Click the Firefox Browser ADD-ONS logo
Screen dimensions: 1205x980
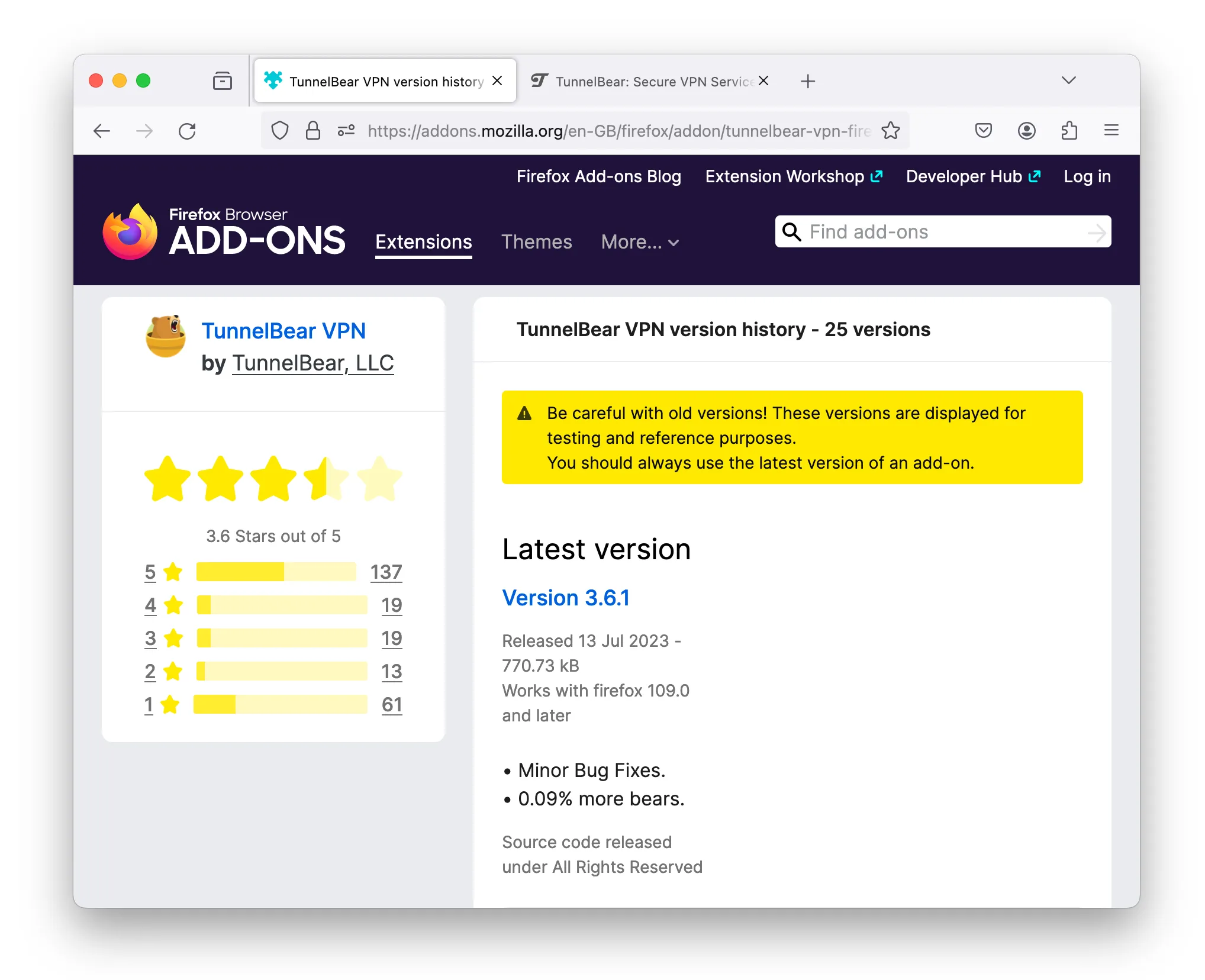point(224,231)
